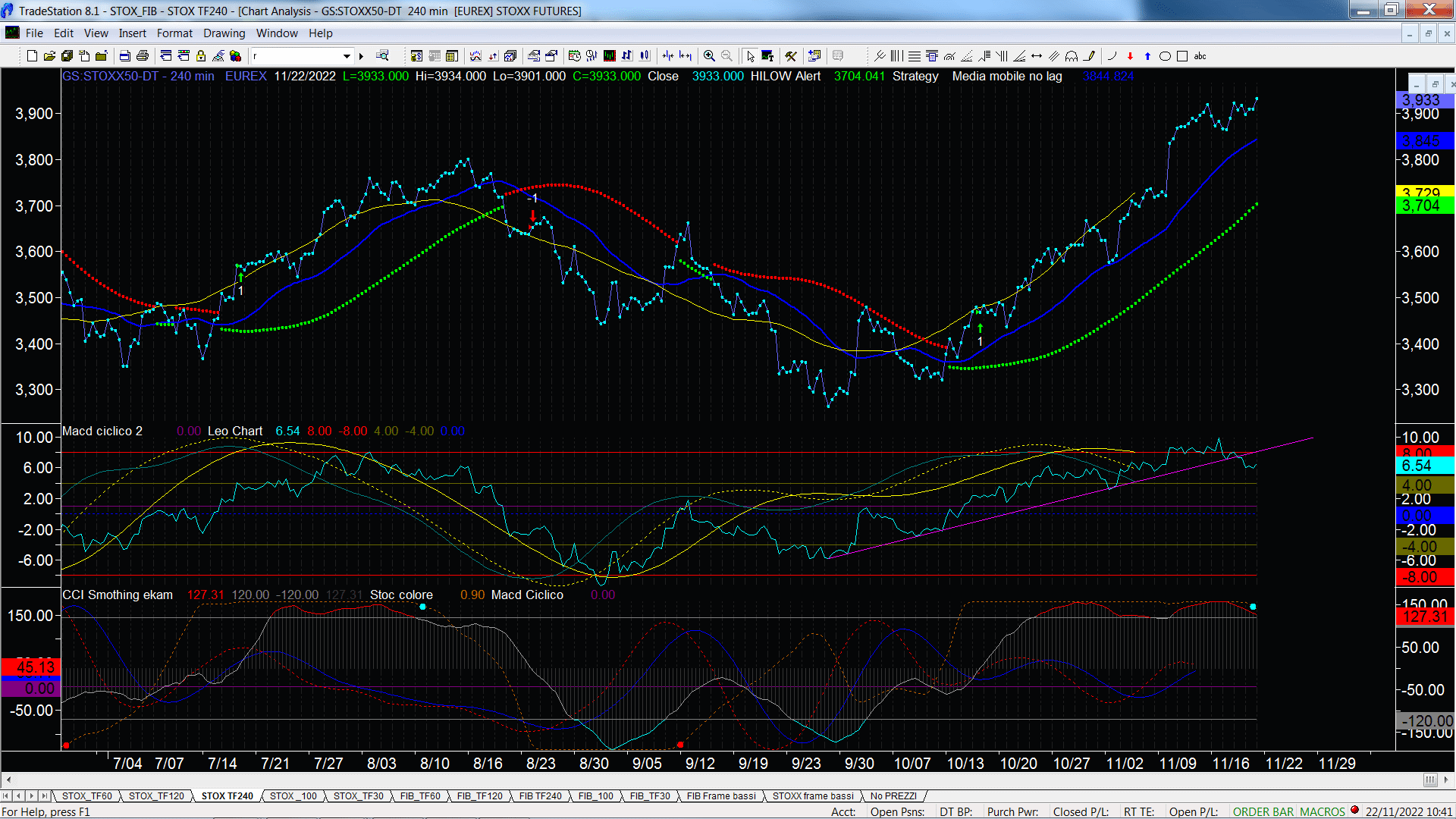Click MACROS in the status bar
The height and width of the screenshot is (819, 1456).
tap(1323, 811)
